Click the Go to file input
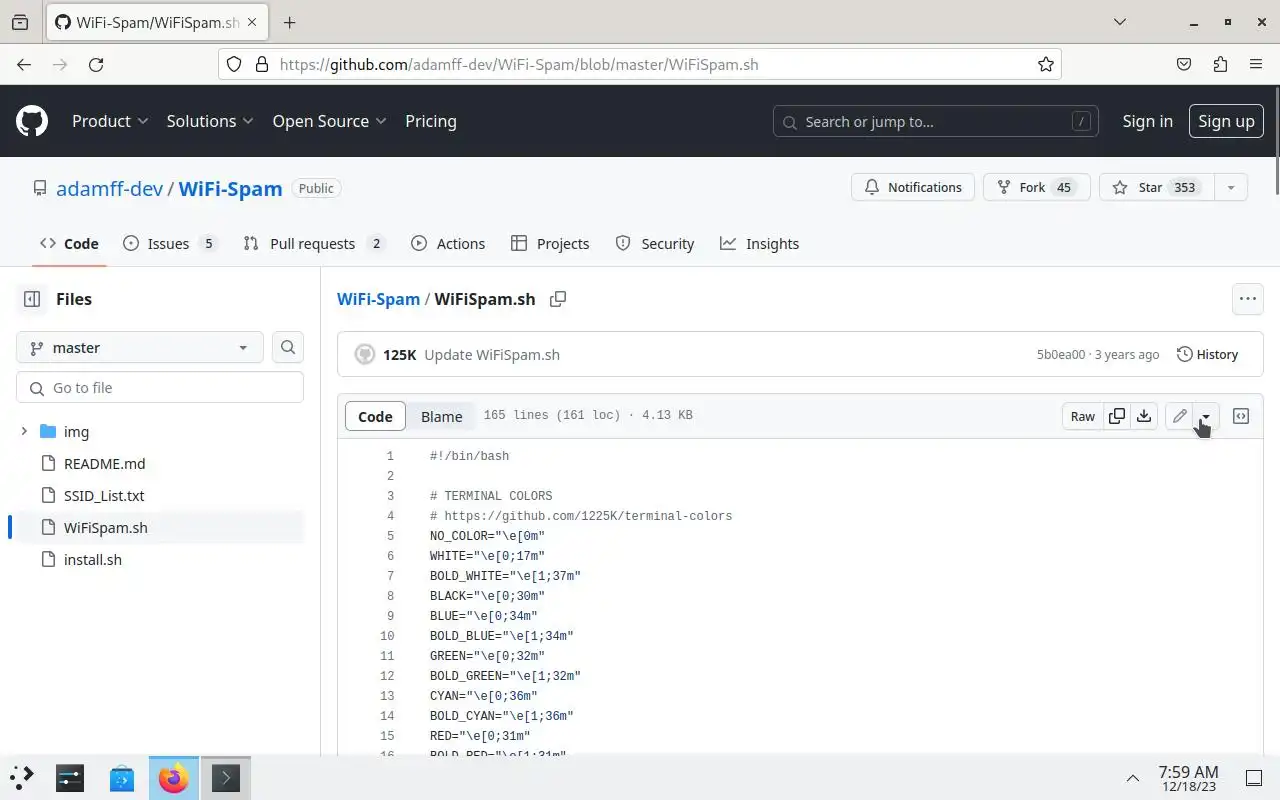Screen dimensions: 1280x800 coord(160,387)
